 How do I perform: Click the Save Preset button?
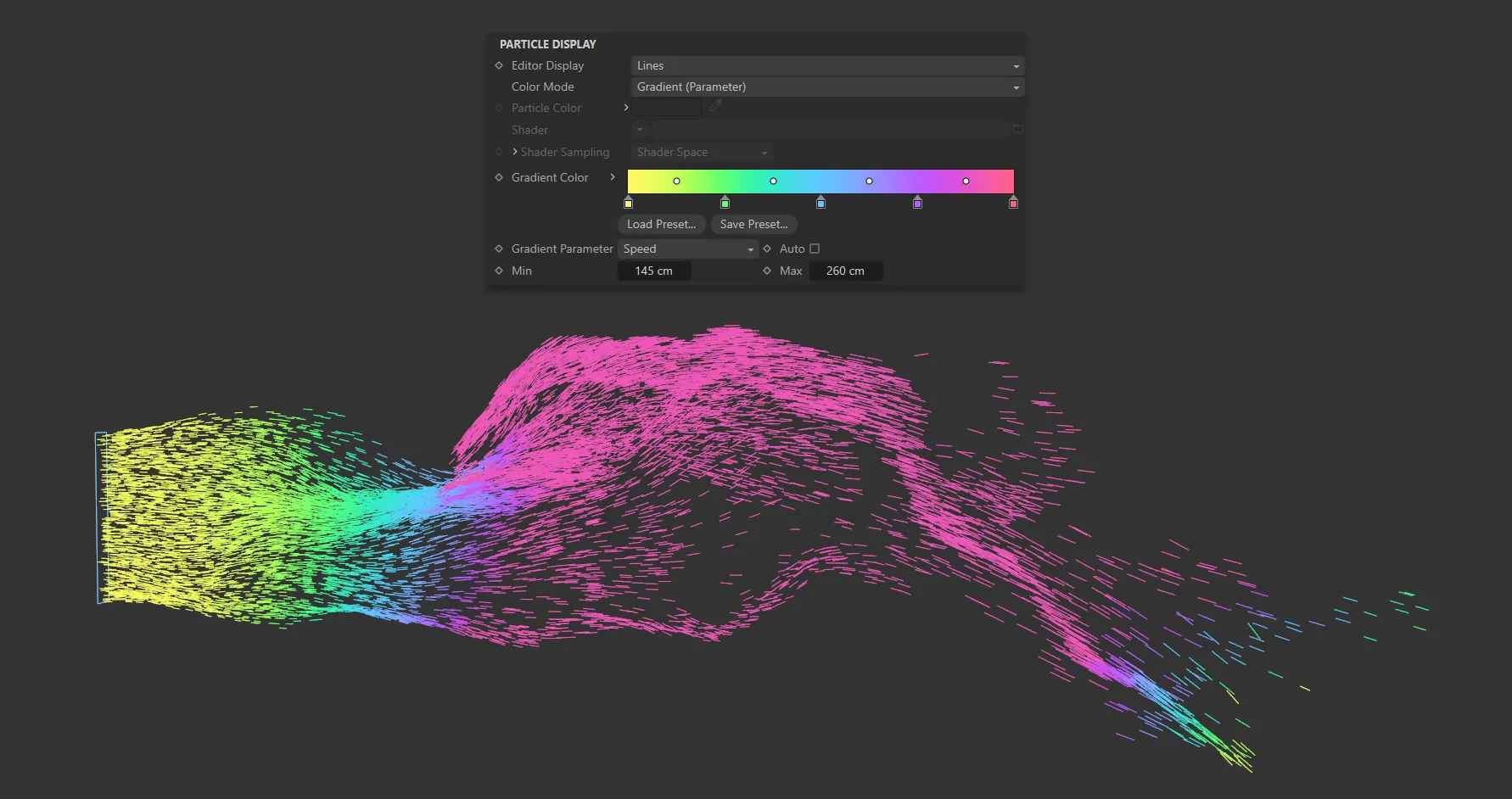pyautogui.click(x=753, y=224)
